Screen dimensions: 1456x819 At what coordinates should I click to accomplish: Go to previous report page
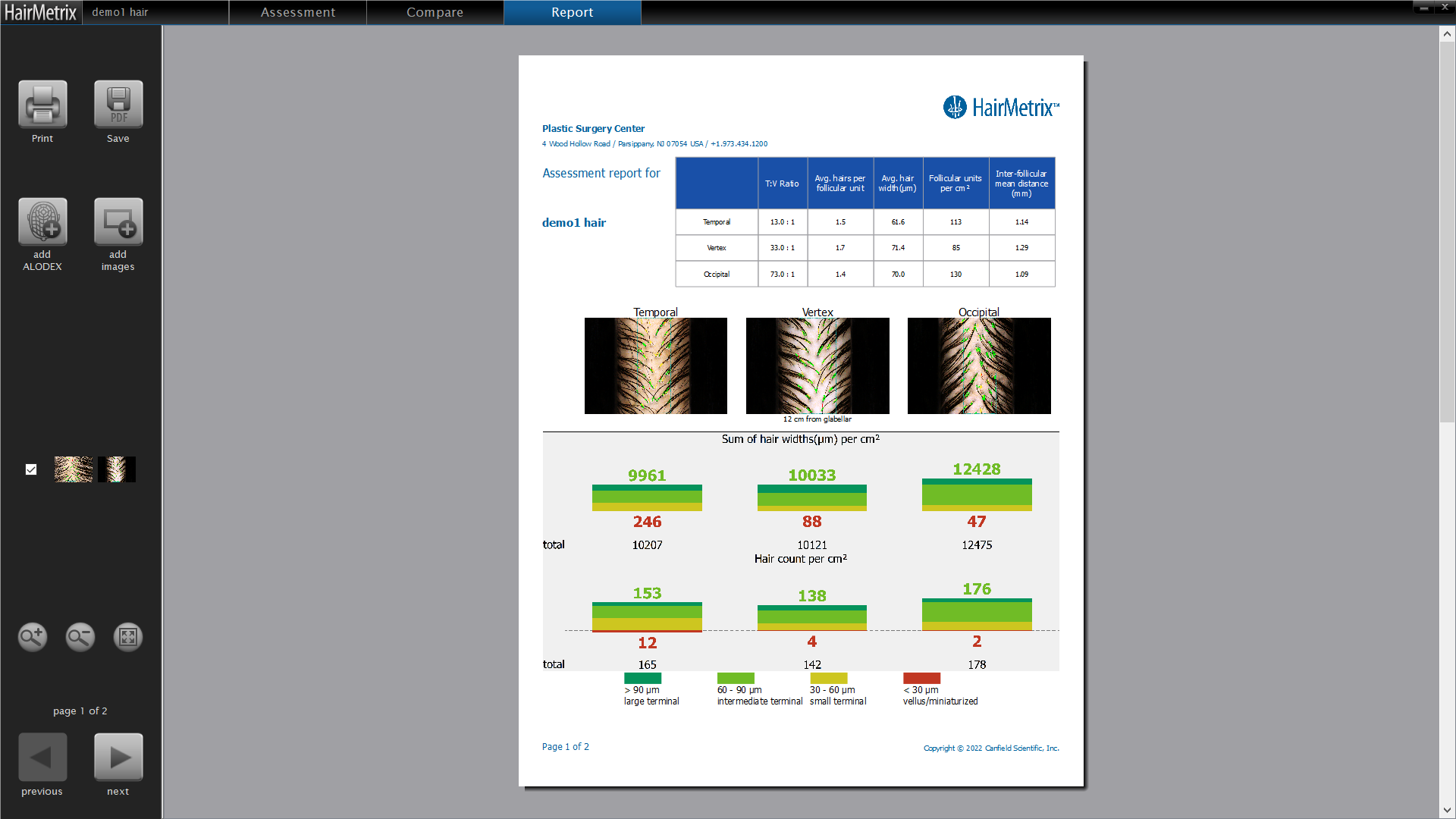click(42, 757)
